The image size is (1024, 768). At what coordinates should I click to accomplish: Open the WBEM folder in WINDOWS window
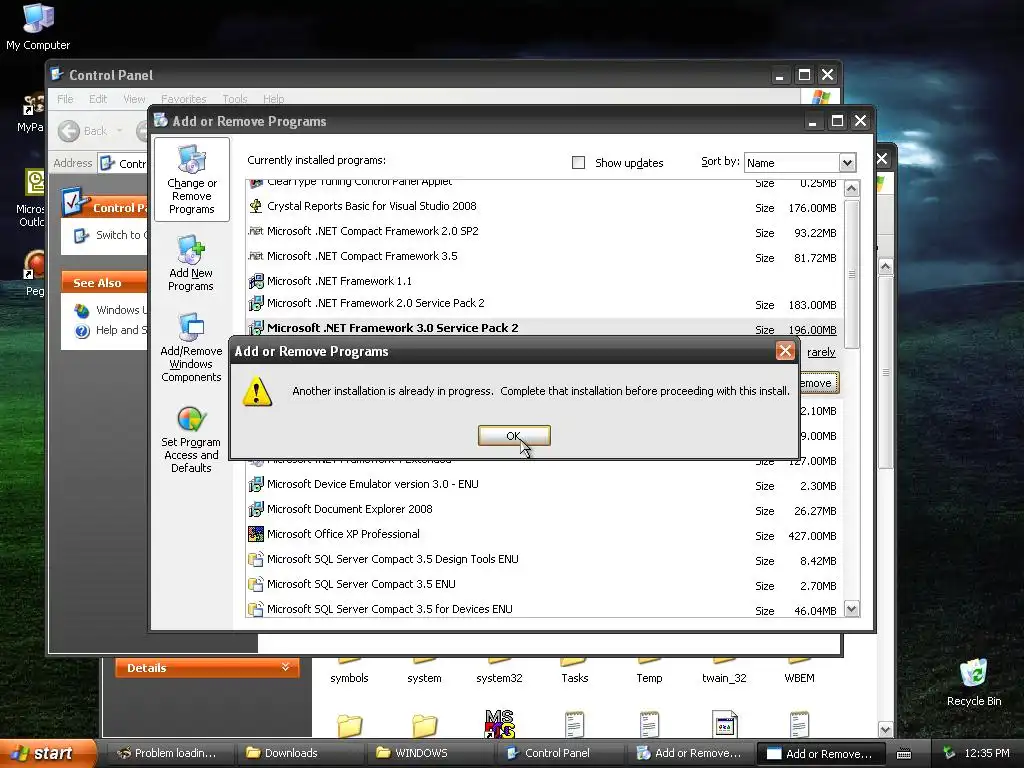tap(799, 671)
